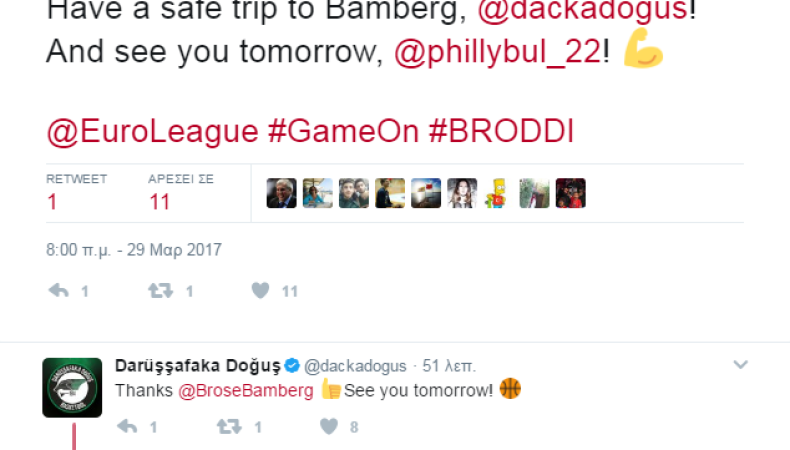This screenshot has width=790, height=450.
Task: View the 1 Retweet count list
Action: (x=76, y=193)
